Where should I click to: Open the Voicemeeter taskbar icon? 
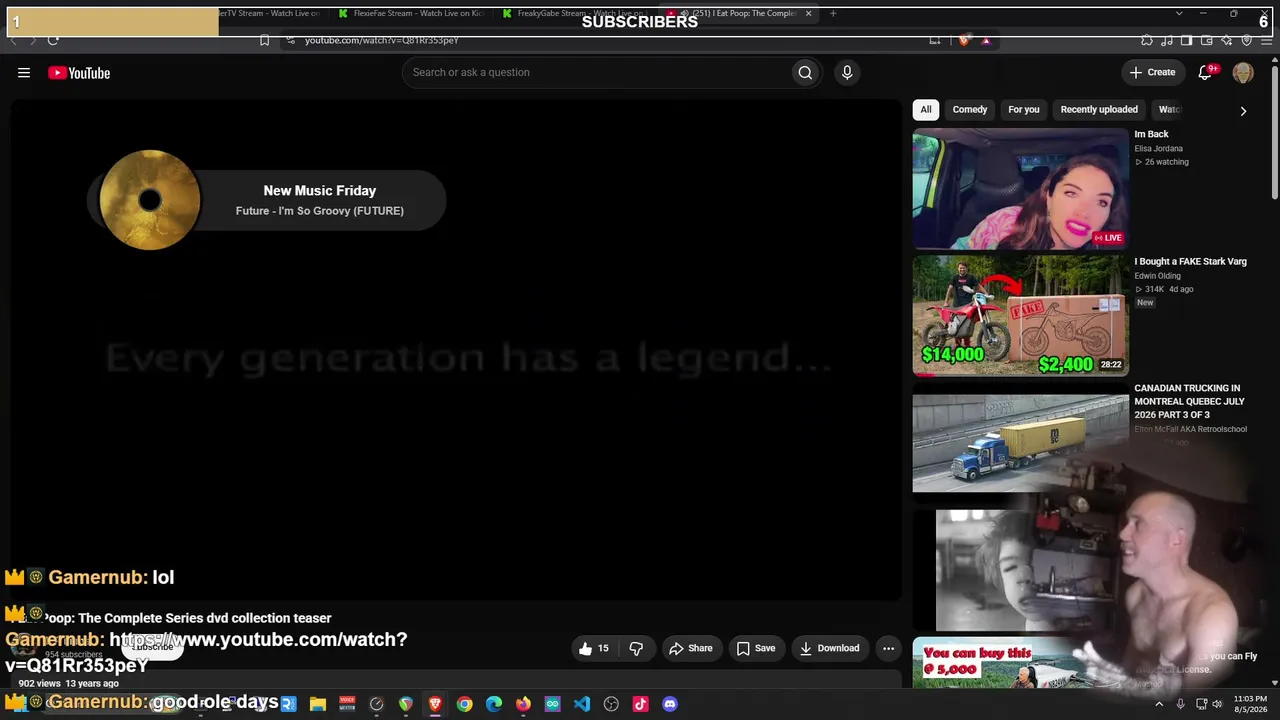(347, 704)
